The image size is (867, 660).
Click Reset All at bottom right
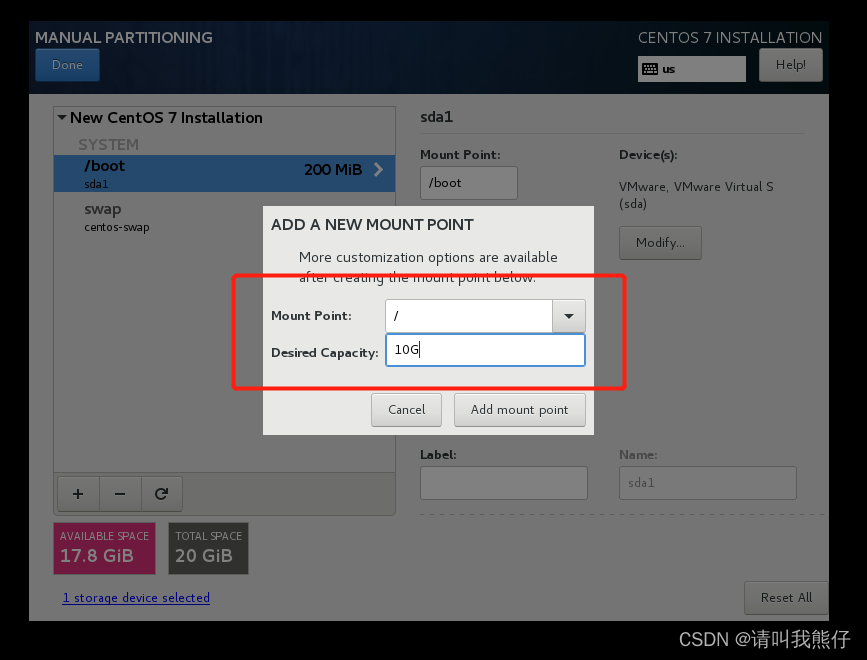click(786, 597)
